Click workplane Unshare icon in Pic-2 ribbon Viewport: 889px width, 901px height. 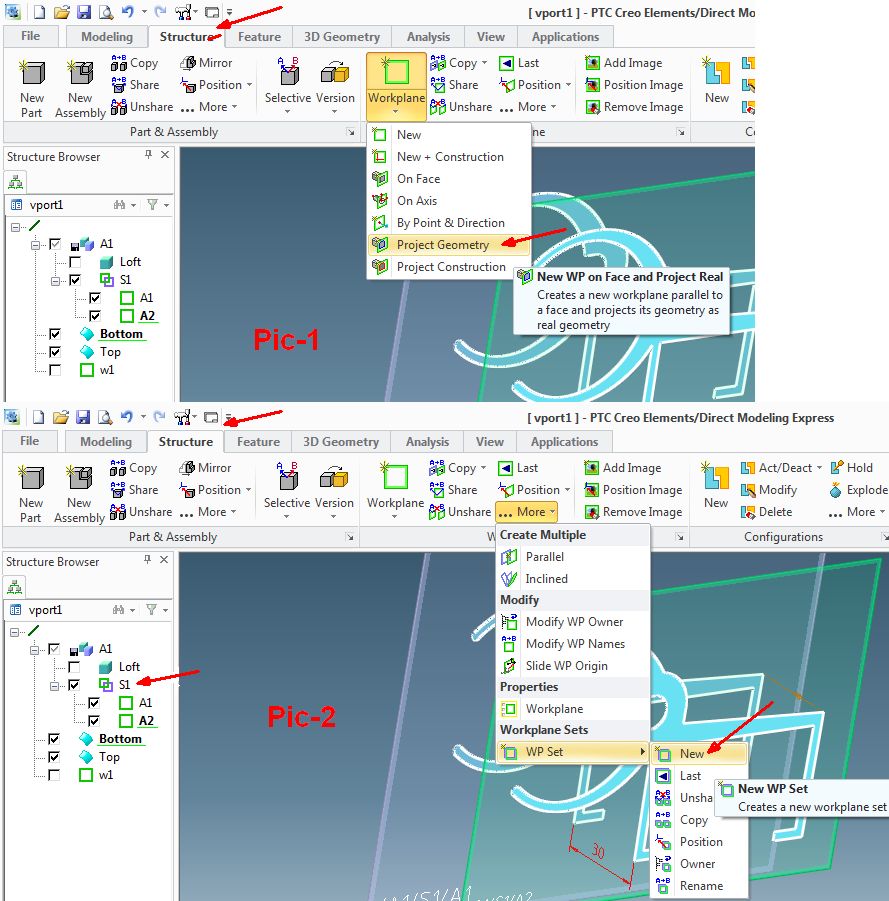coord(437,512)
